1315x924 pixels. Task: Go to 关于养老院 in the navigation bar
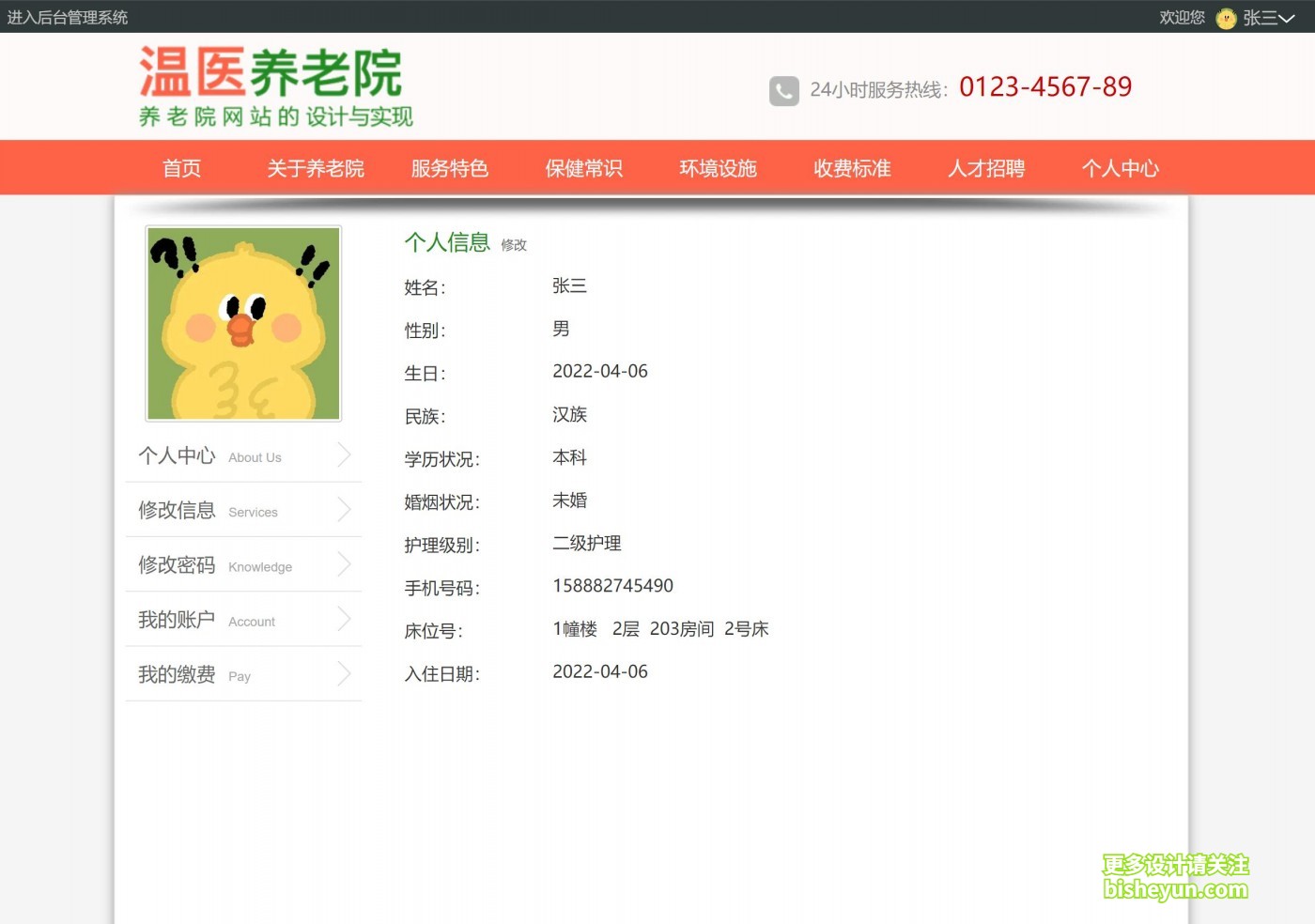(316, 168)
